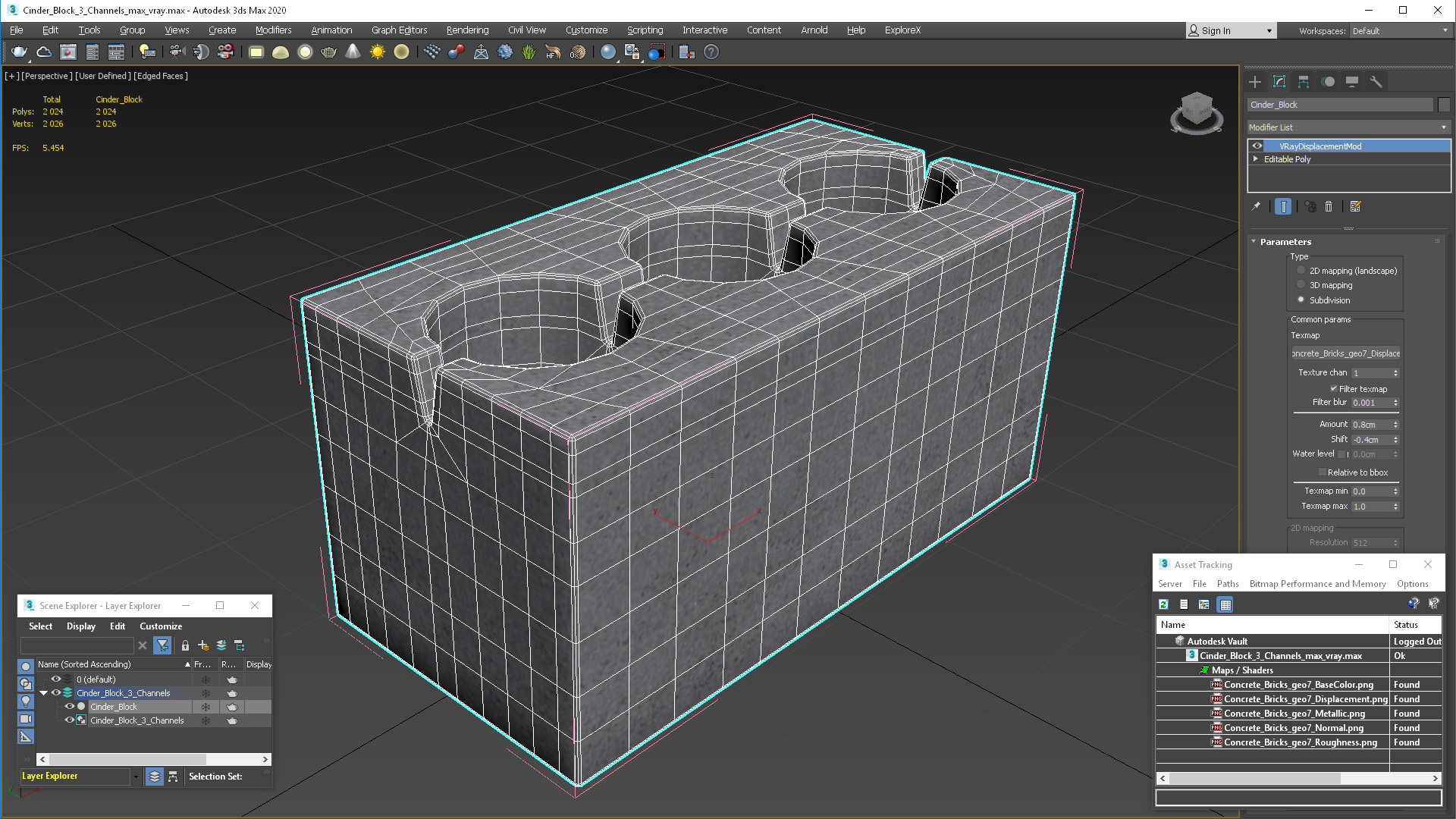The width and height of the screenshot is (1456, 819).
Task: Toggle the Relative to bbox checkbox
Action: click(x=1322, y=472)
